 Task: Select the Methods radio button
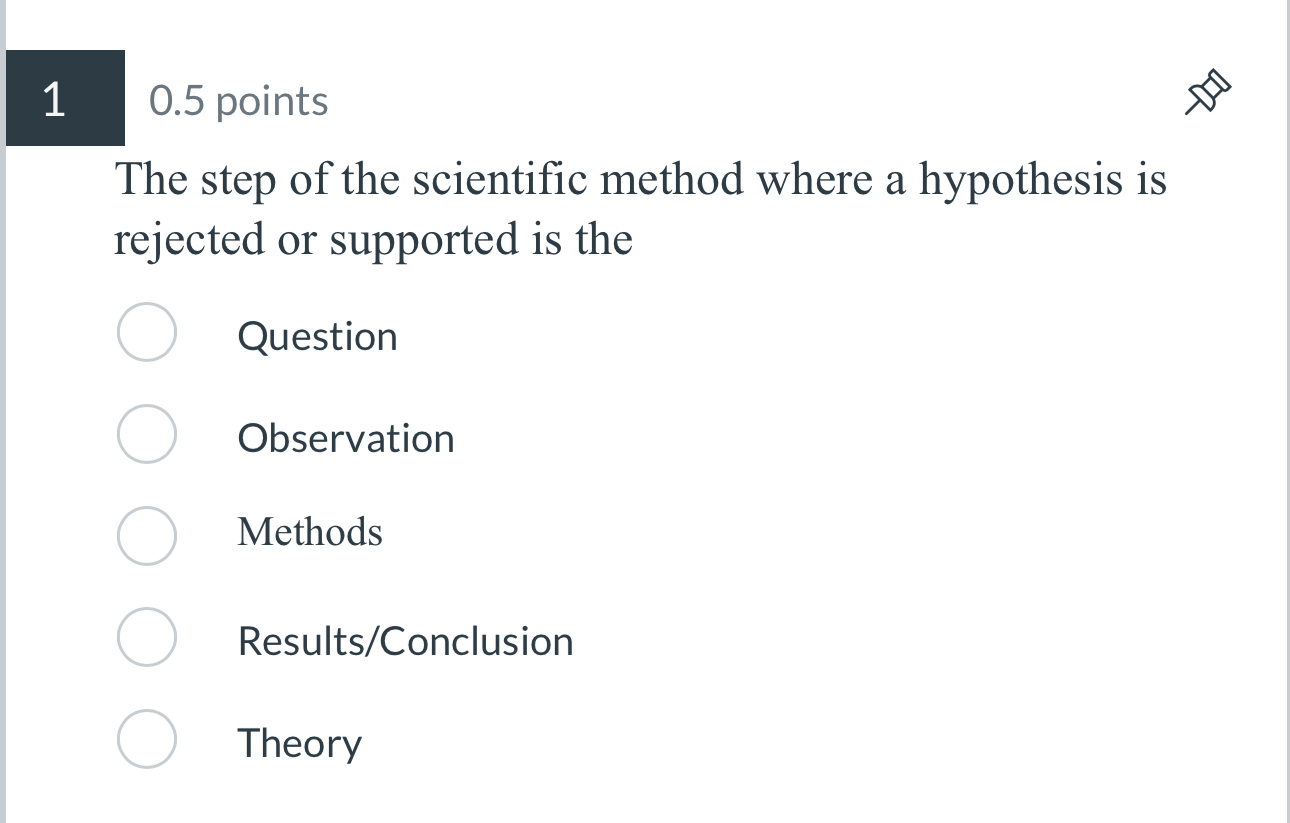pyautogui.click(x=146, y=536)
